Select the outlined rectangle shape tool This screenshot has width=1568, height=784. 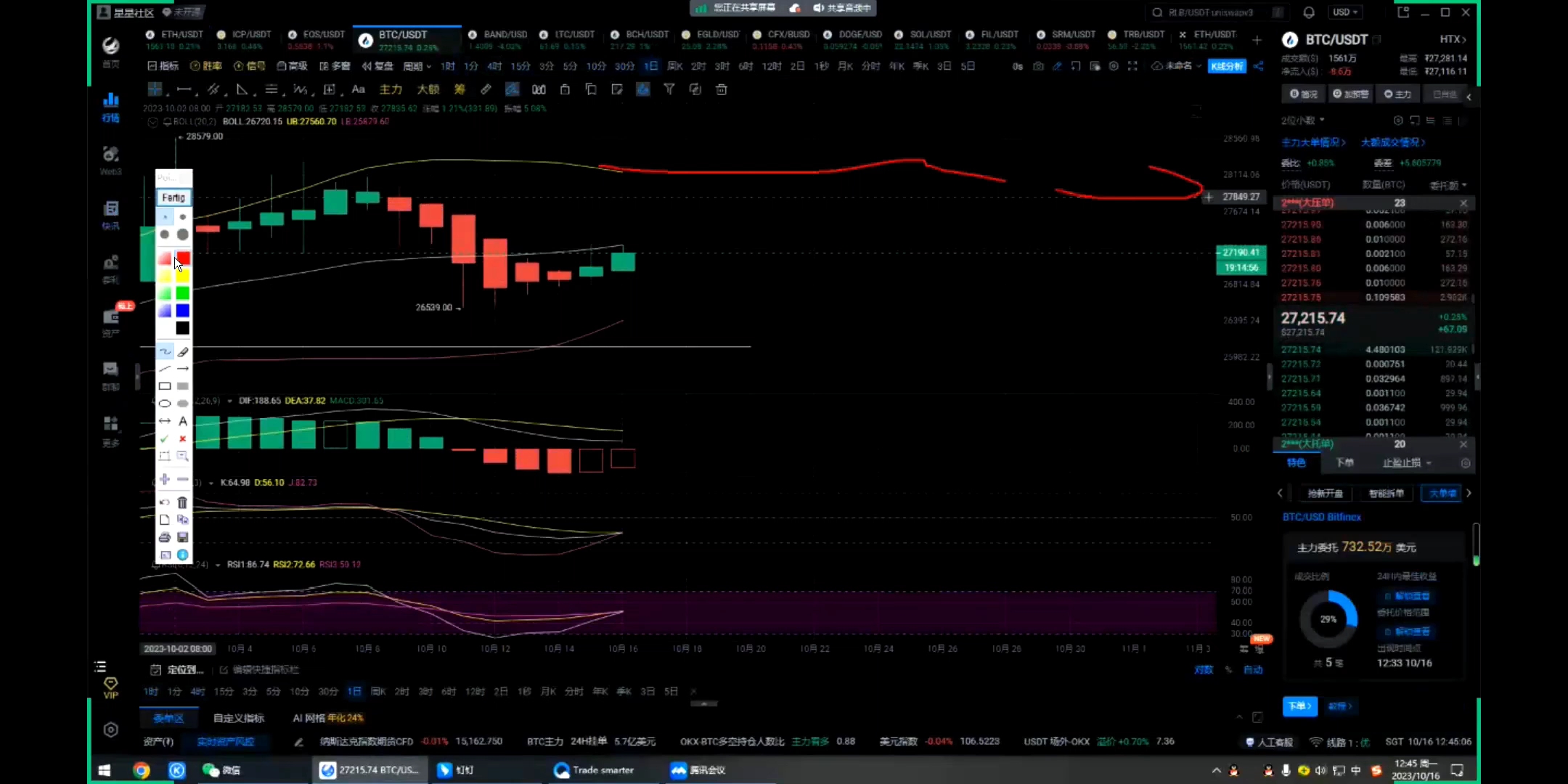165,386
